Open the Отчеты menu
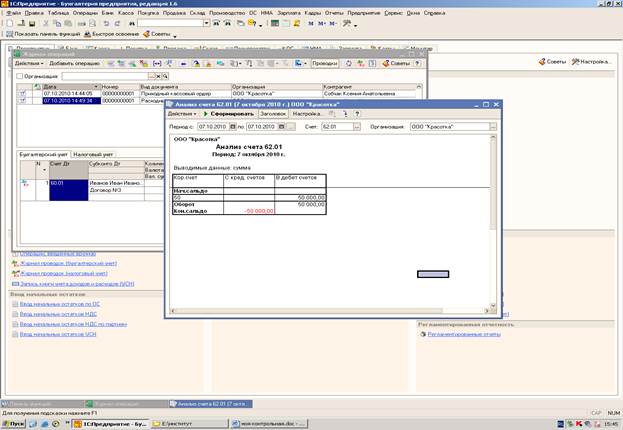 [334, 13]
